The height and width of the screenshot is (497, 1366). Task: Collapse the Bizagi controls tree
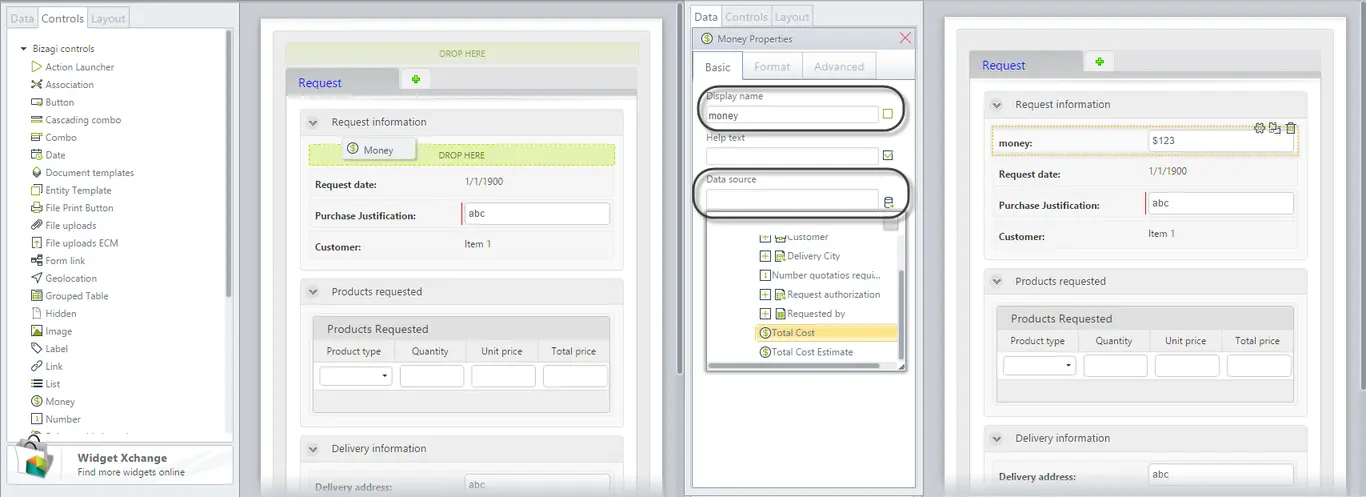coord(23,49)
